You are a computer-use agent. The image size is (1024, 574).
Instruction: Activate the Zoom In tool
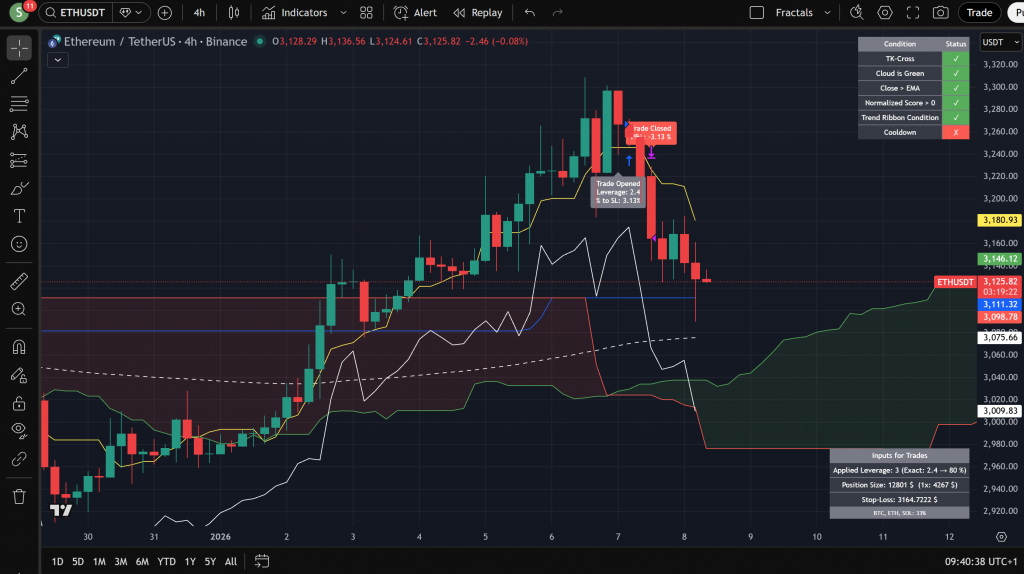point(19,309)
